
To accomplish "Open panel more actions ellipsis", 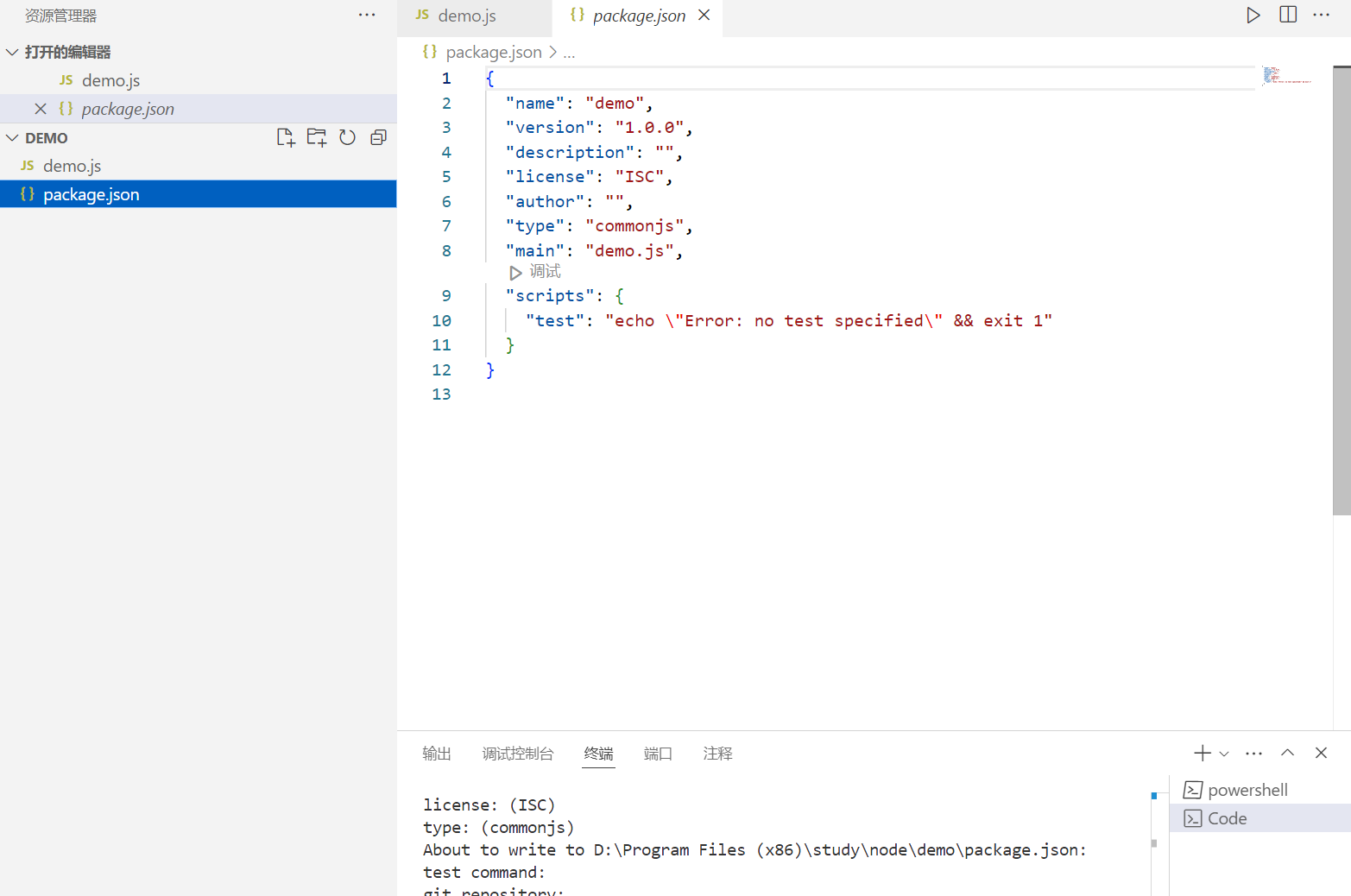I will pyautogui.click(x=1254, y=754).
